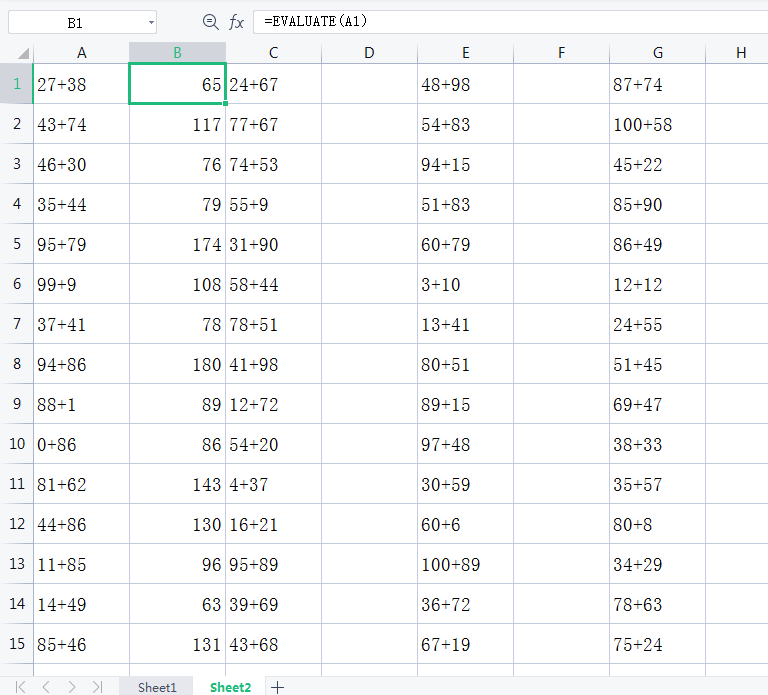Select column G header
Screen dimensions: 768x695
[x=657, y=53]
